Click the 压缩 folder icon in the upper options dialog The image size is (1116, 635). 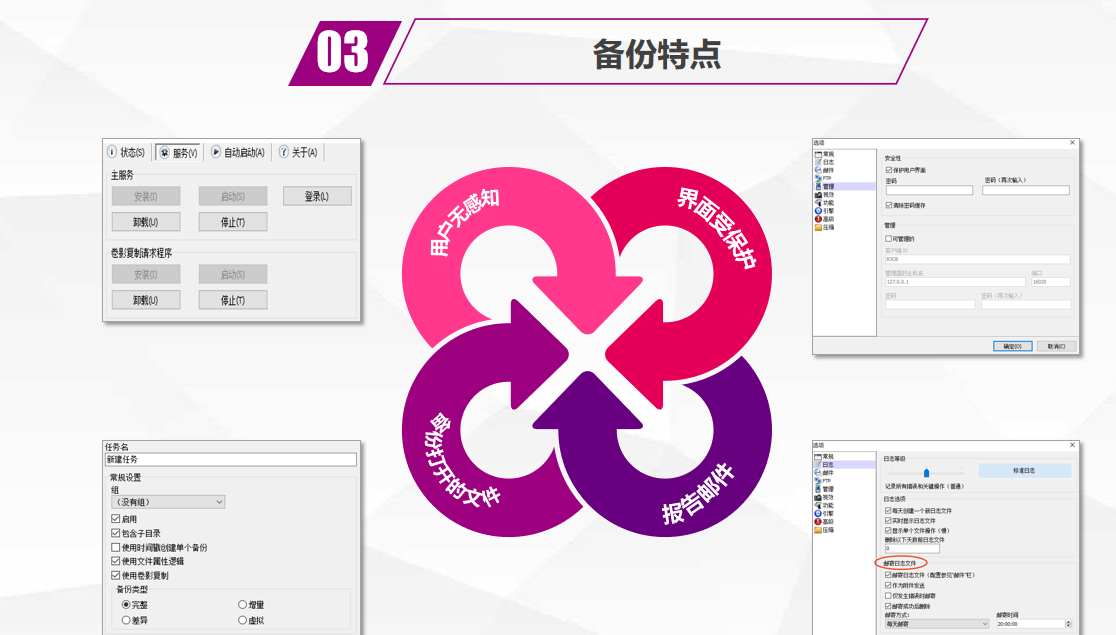pyautogui.click(x=818, y=227)
